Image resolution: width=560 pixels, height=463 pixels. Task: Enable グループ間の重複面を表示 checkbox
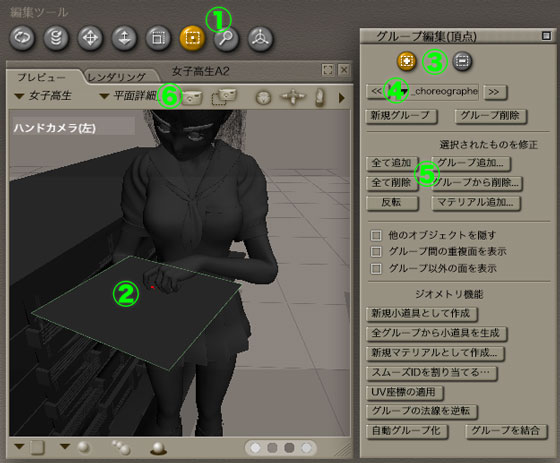click(x=375, y=252)
